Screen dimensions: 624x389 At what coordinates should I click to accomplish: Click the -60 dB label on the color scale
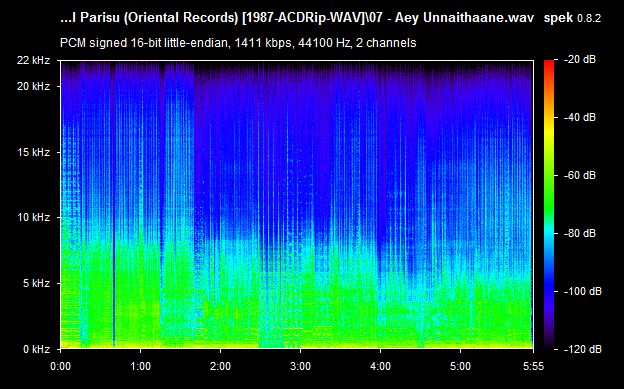coord(580,175)
